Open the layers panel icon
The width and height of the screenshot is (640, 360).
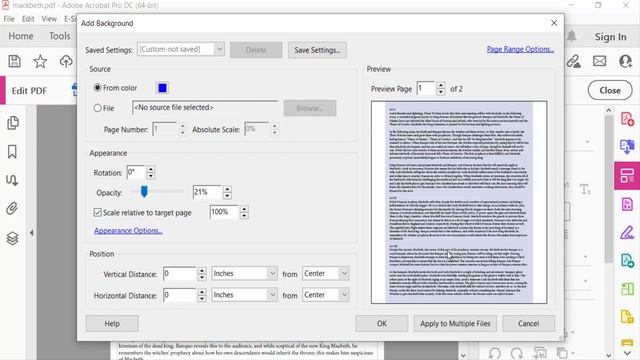pos(12,238)
